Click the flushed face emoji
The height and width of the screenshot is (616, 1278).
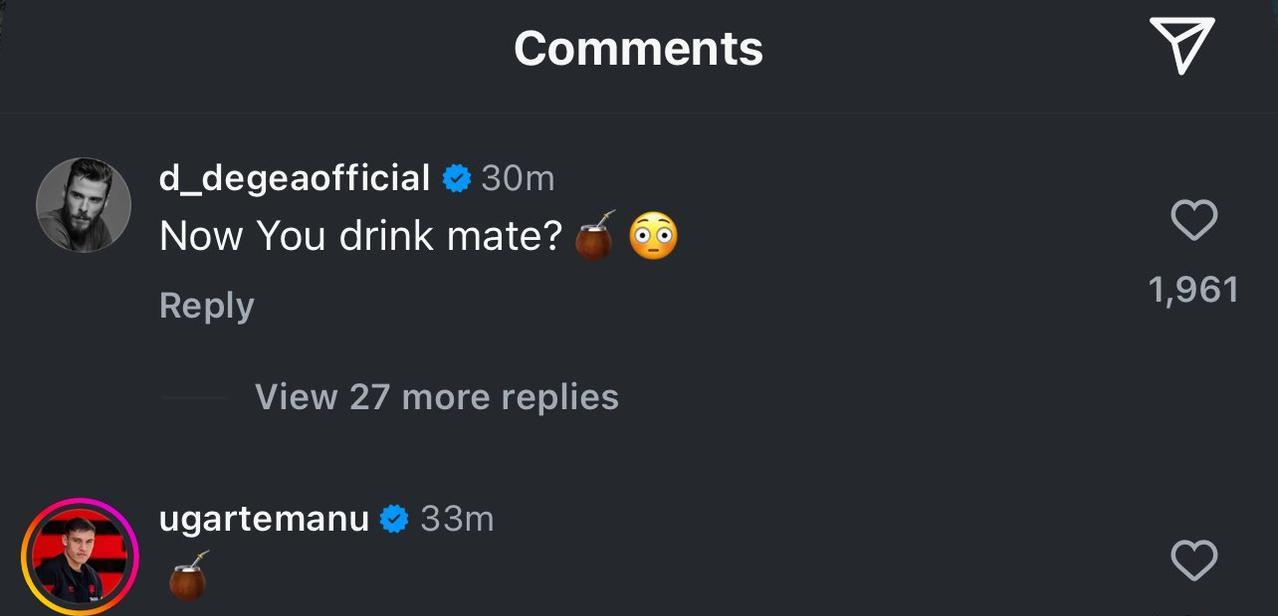[653, 237]
